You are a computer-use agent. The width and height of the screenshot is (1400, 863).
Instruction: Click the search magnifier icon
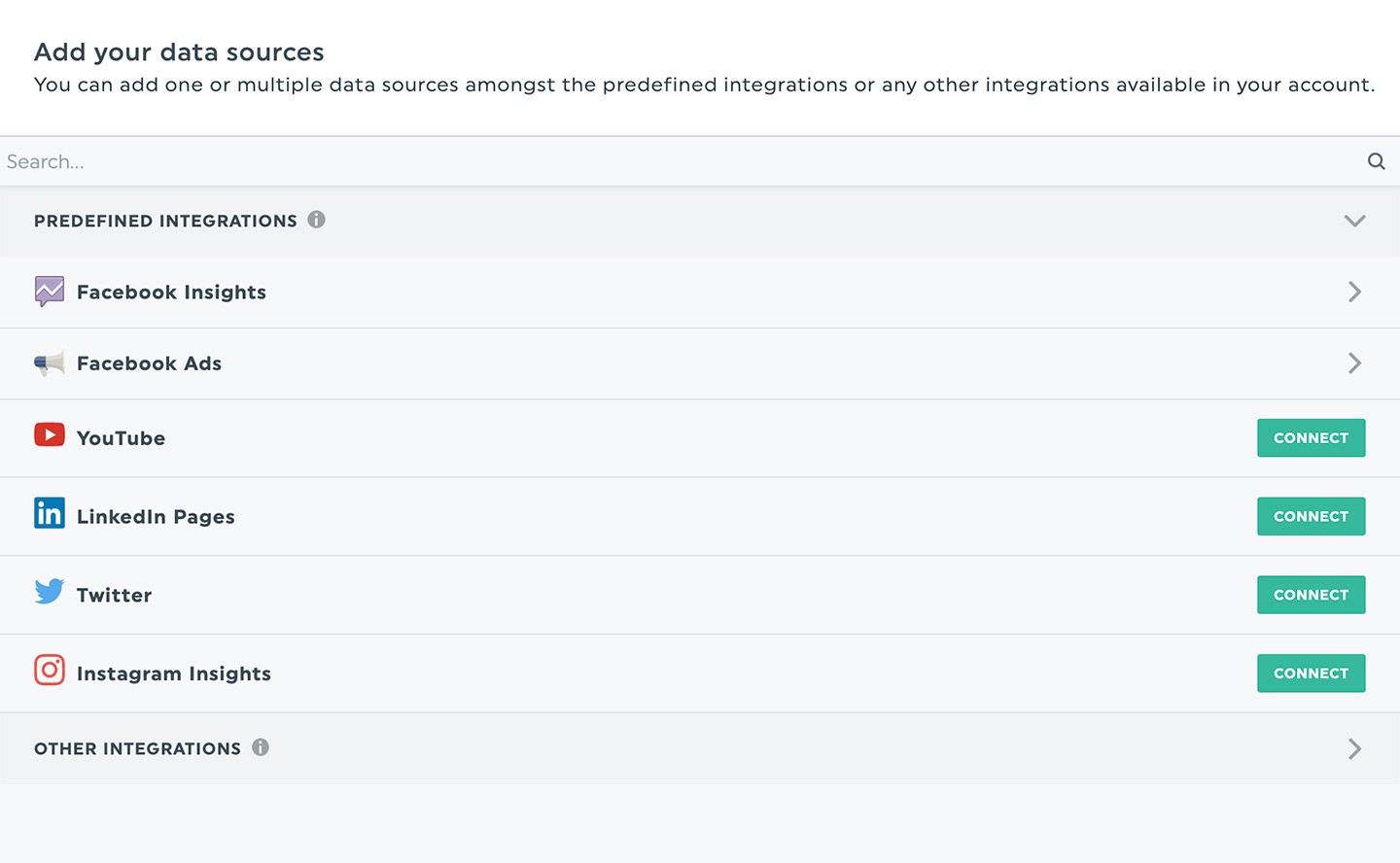(x=1376, y=161)
